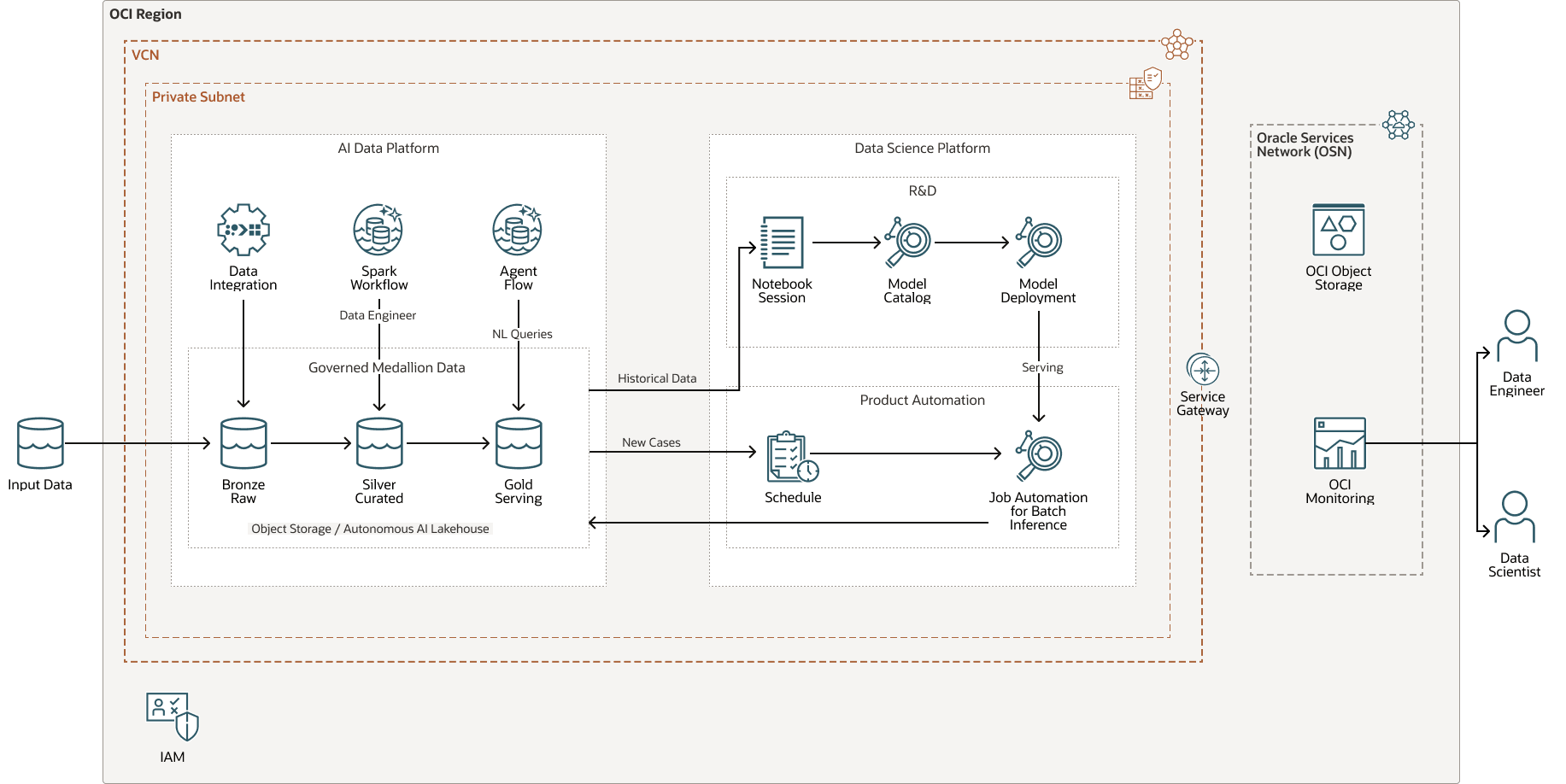Click the Schedule clipboard icon
The width and height of the screenshot is (1566, 784).
coord(793,457)
